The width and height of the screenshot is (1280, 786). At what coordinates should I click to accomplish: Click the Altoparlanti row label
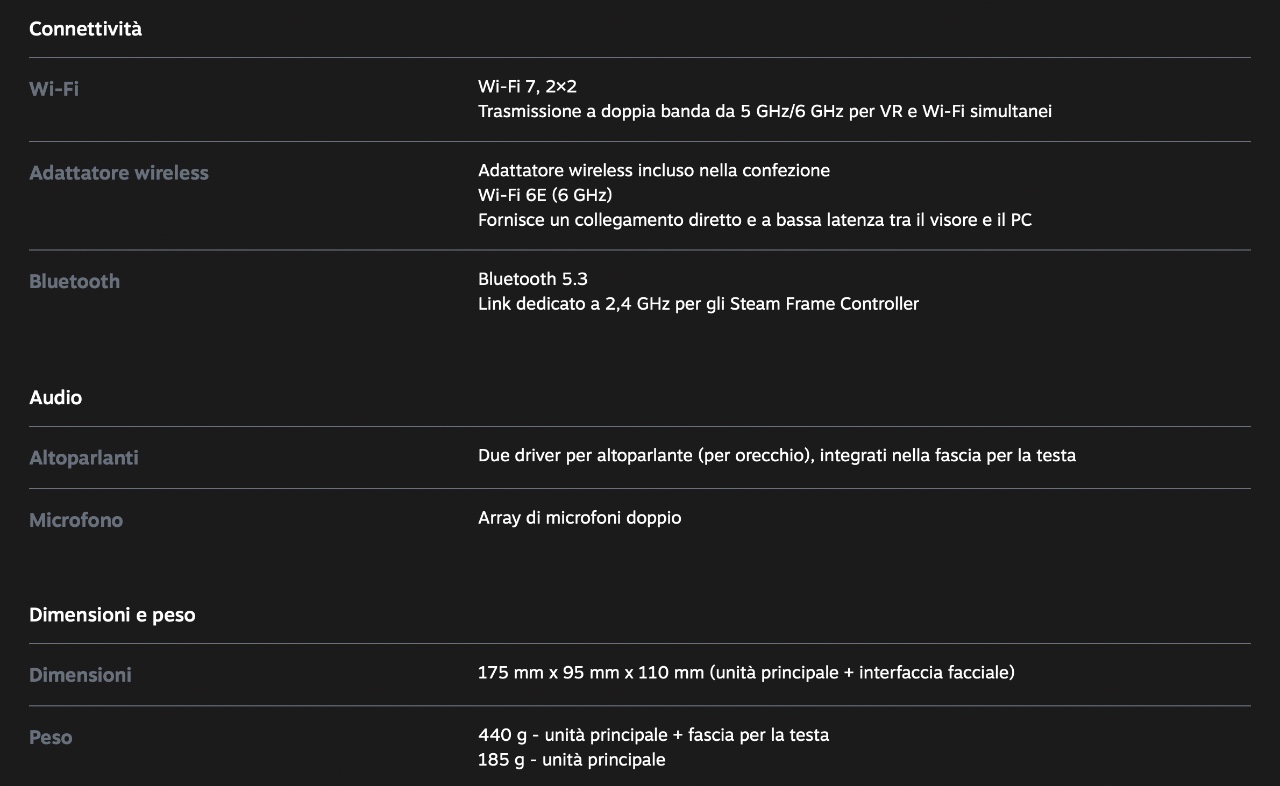(x=84, y=458)
